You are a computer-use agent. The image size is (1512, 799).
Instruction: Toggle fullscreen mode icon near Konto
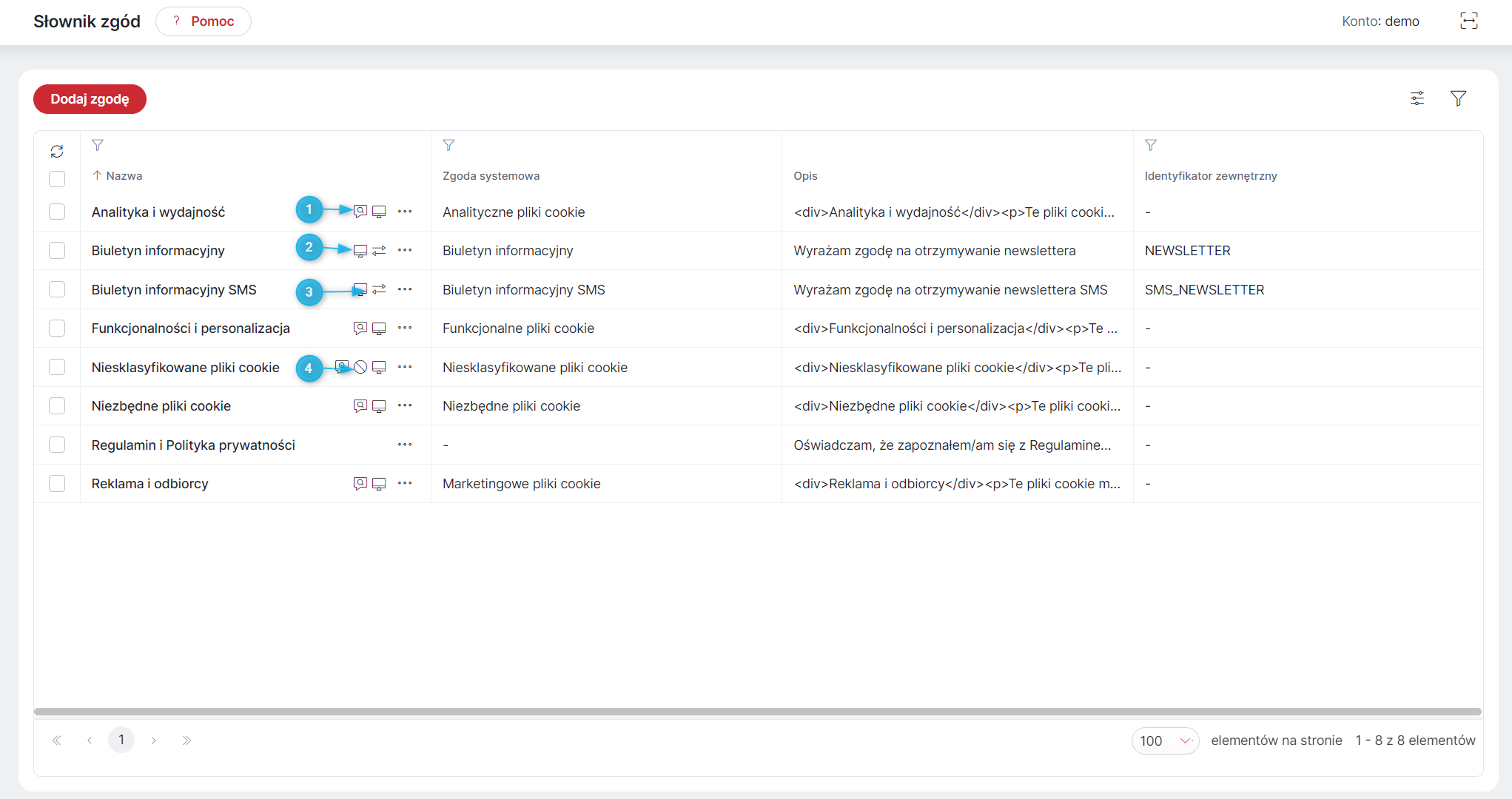(x=1469, y=21)
